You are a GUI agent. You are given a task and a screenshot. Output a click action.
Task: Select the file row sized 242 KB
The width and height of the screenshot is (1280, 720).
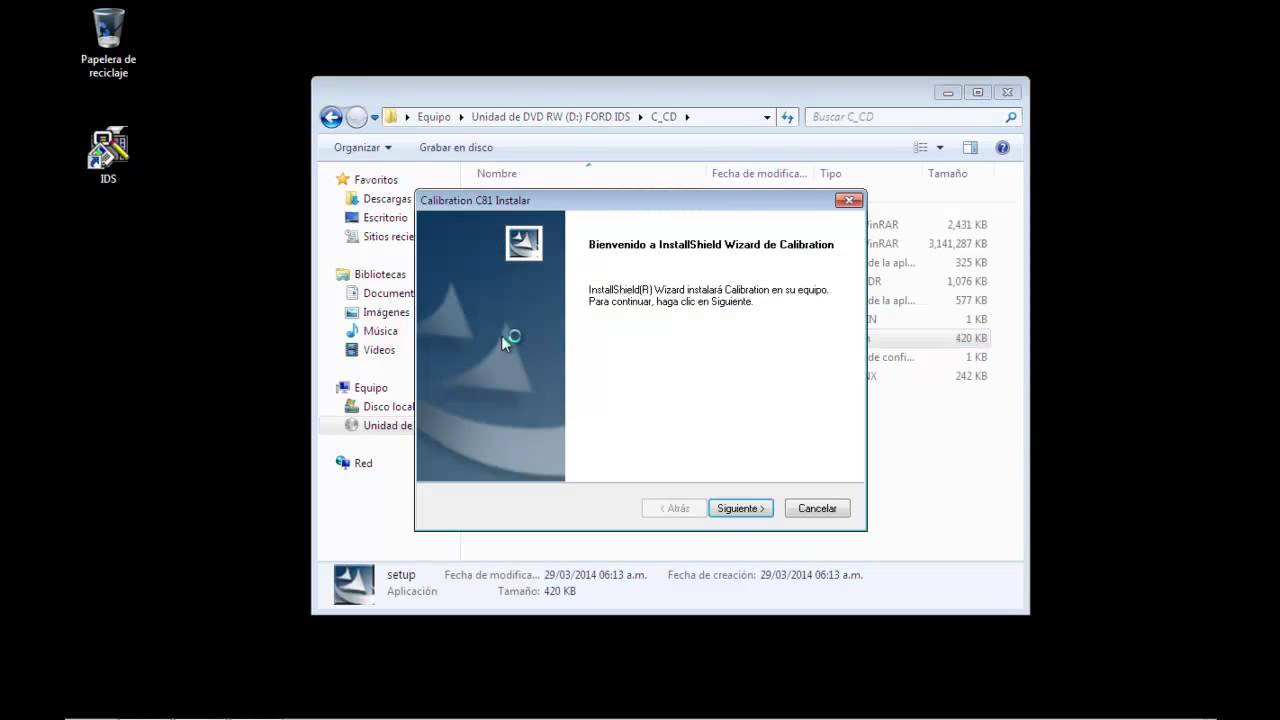click(927, 377)
